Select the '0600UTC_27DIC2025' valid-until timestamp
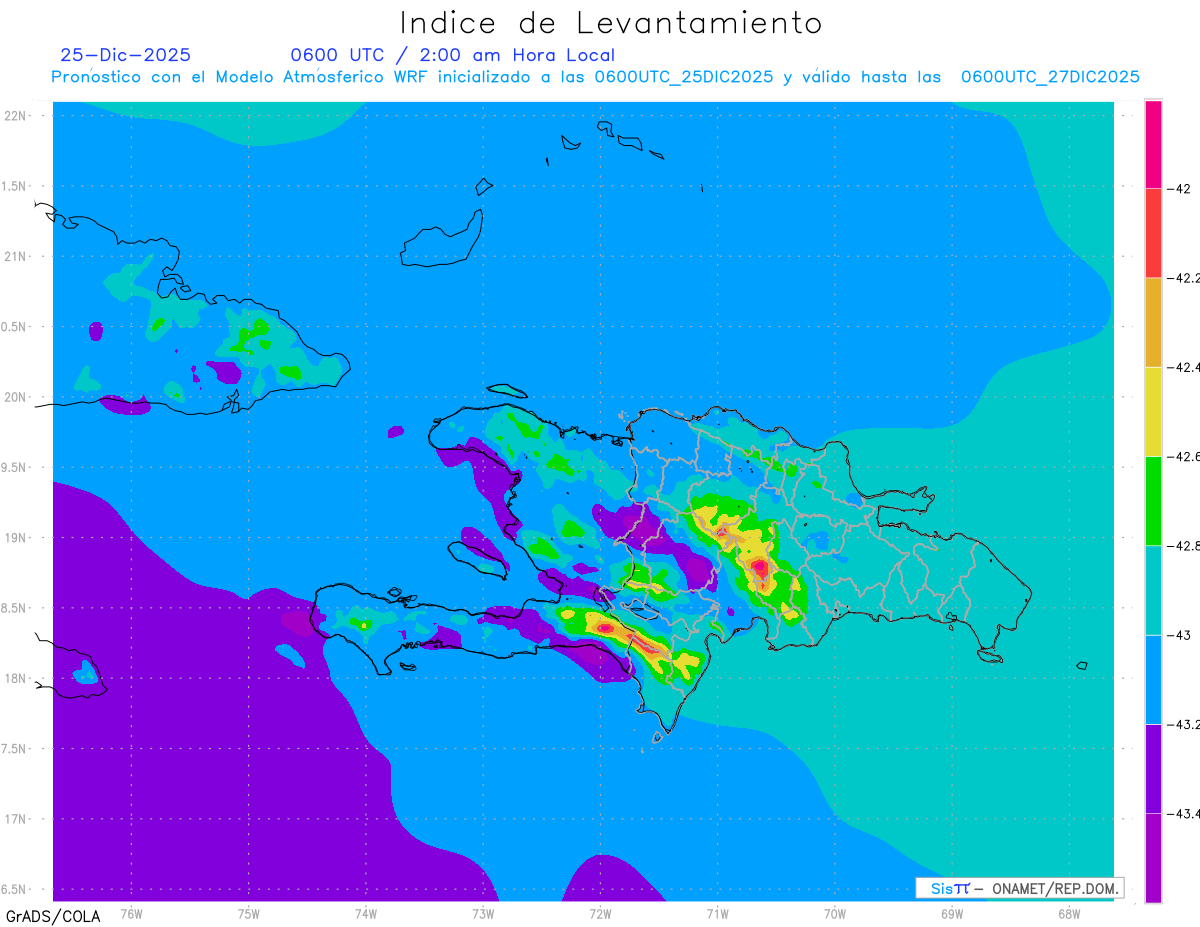 pyautogui.click(x=1050, y=77)
